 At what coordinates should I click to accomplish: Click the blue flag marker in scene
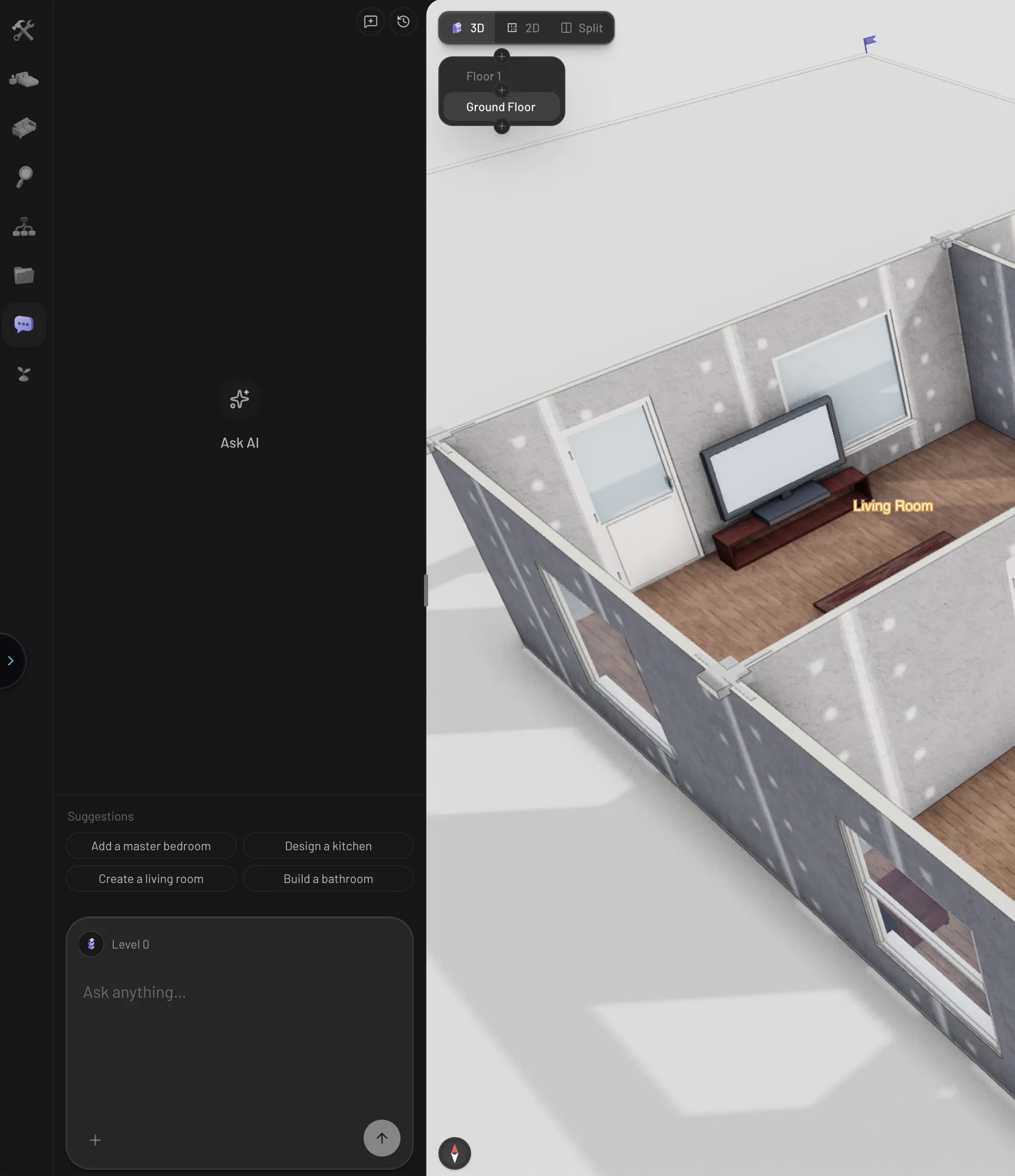[869, 44]
